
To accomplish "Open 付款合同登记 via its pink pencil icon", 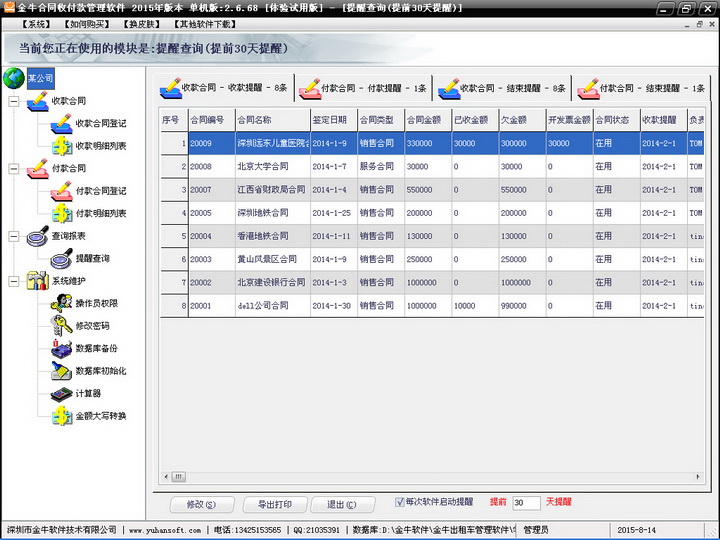I will click(62, 191).
